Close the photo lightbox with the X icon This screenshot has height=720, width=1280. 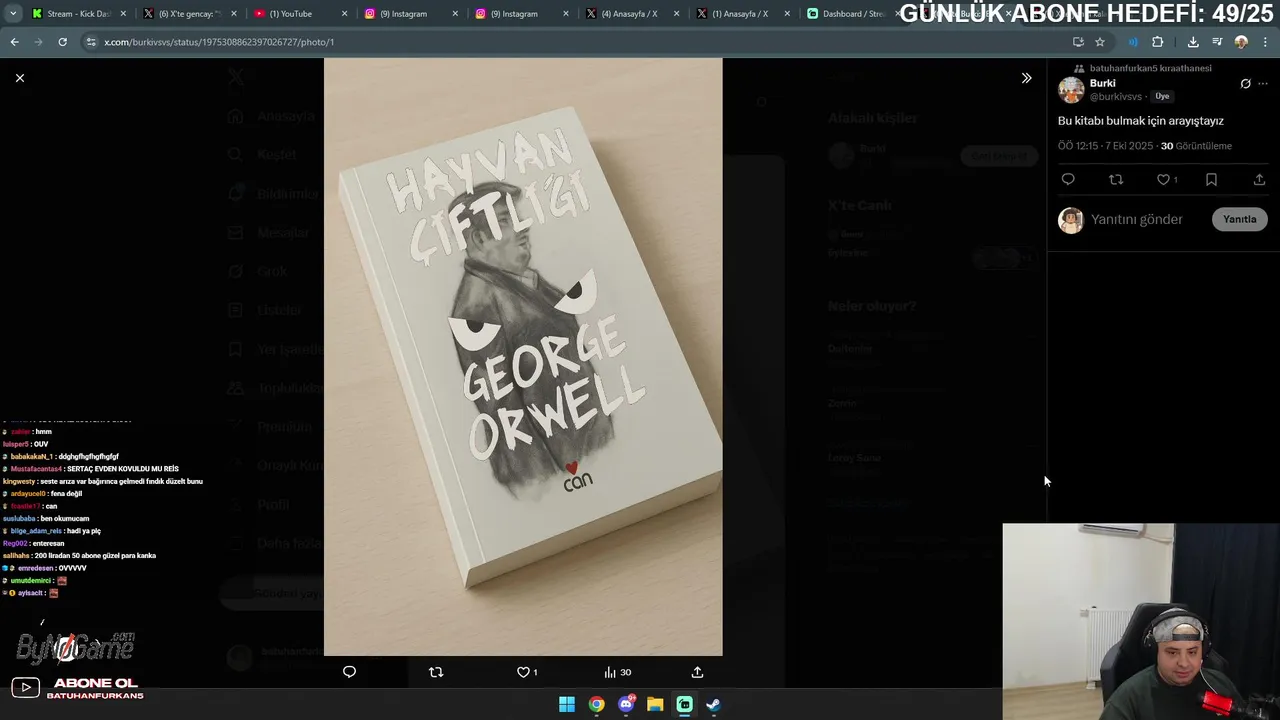(x=19, y=78)
